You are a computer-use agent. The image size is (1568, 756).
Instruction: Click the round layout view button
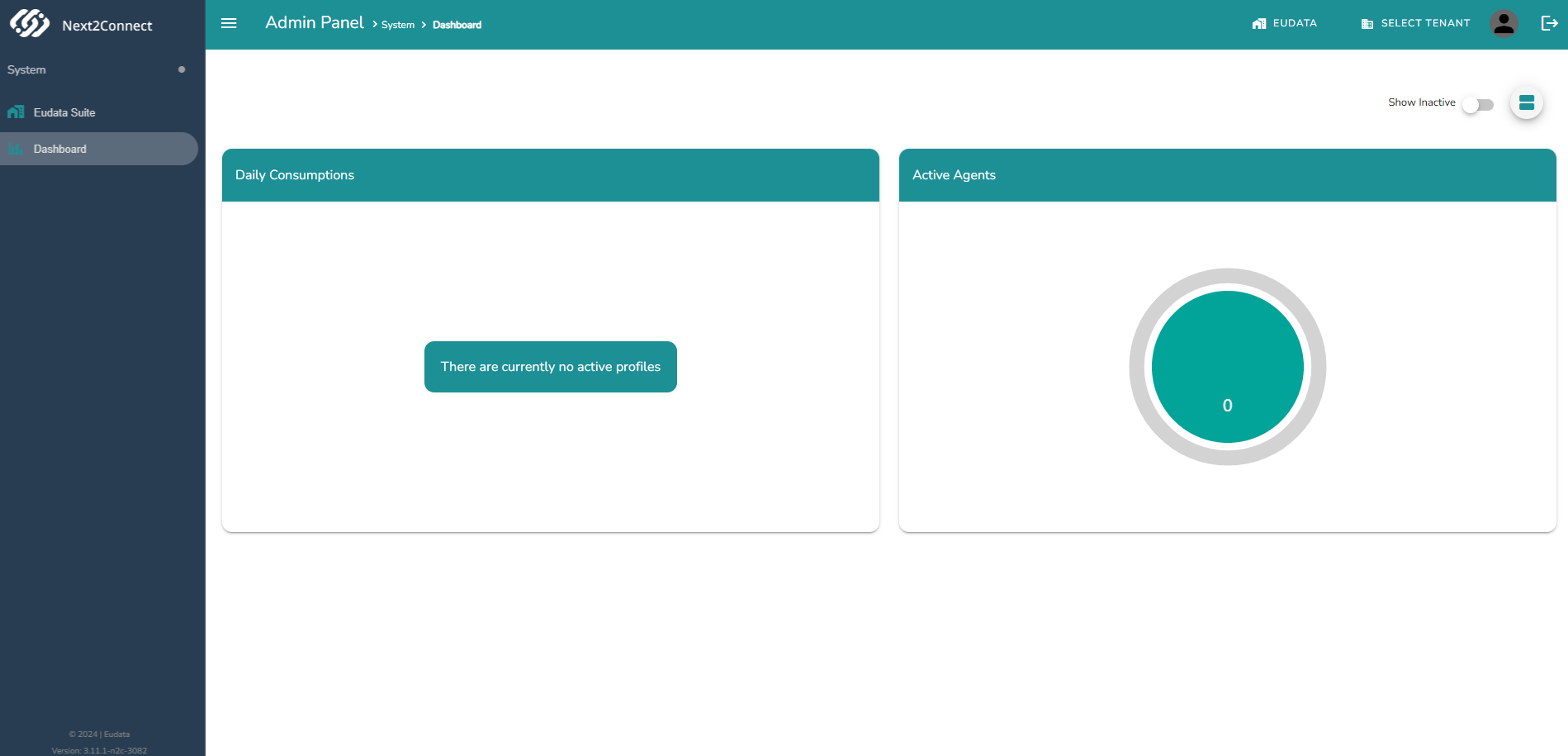[x=1527, y=102]
